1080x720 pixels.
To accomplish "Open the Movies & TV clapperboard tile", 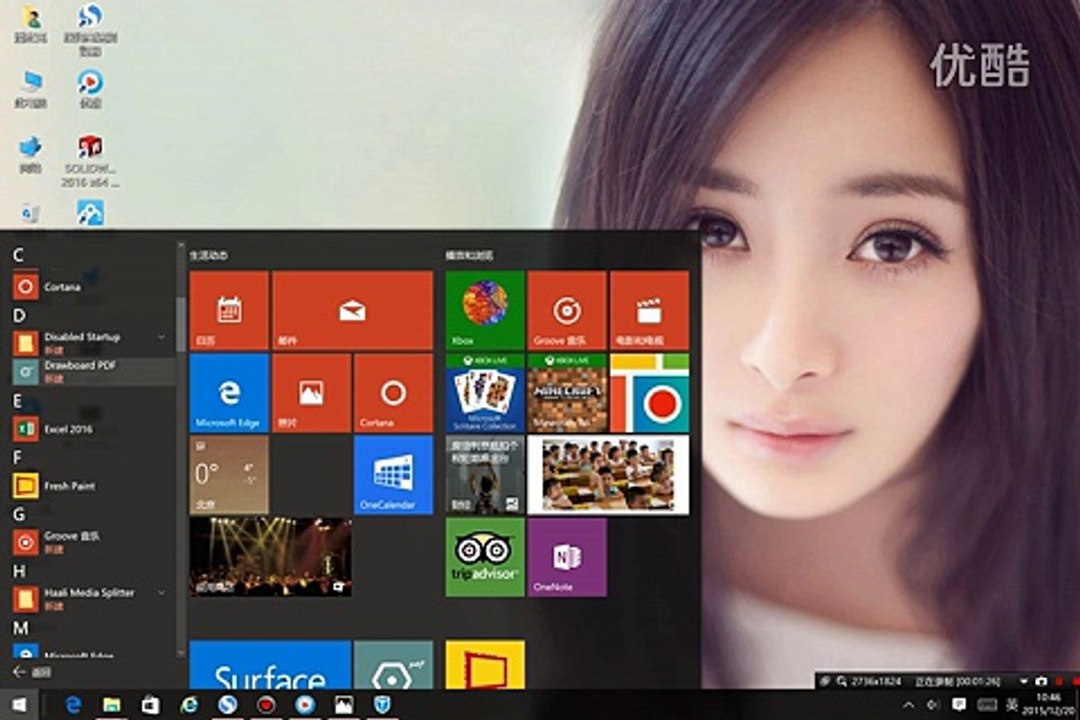I will tap(650, 310).
